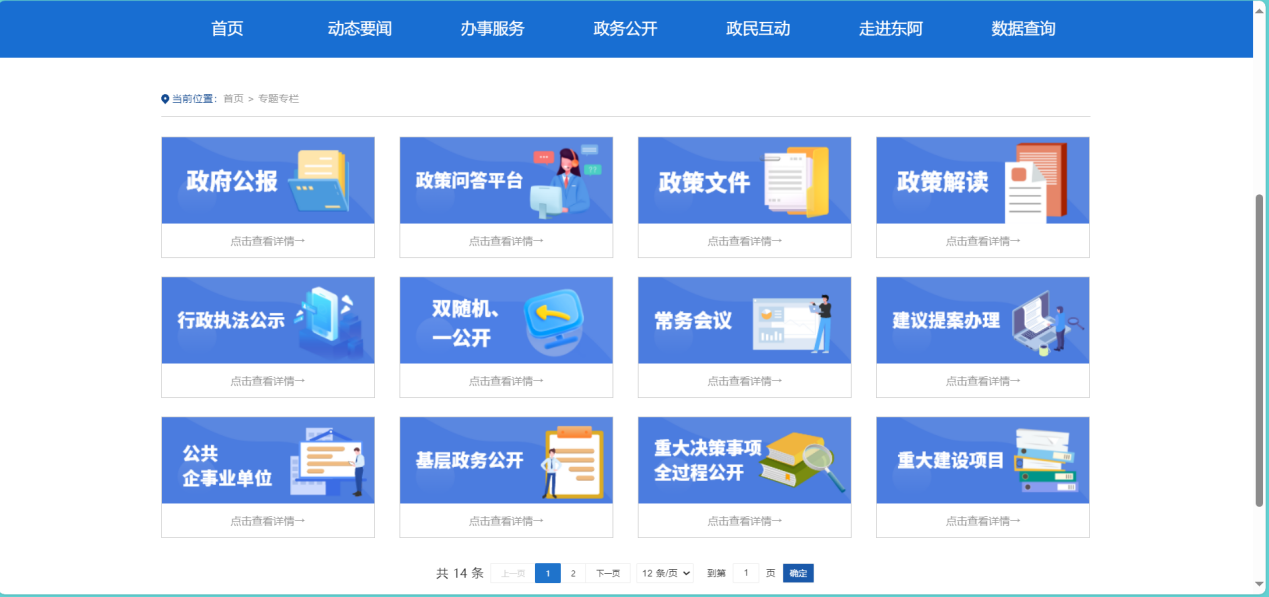Viewport: 1269px width, 597px height.
Task: Click the document stack icon on 政策文件
Action: [x=797, y=181]
